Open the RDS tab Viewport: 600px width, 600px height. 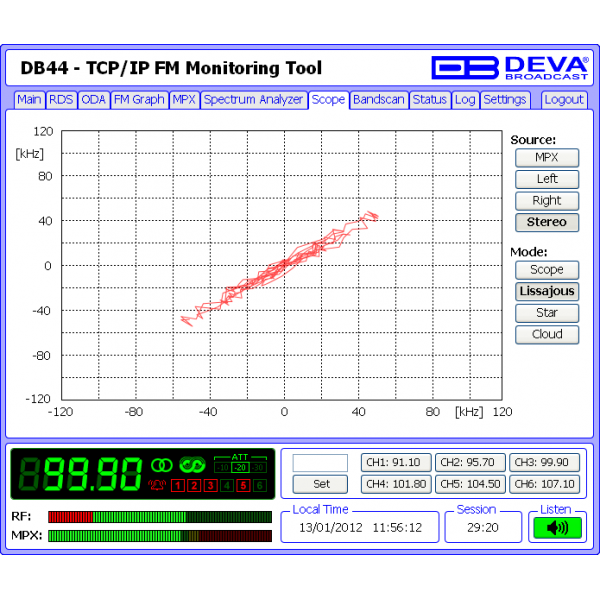coord(61,100)
